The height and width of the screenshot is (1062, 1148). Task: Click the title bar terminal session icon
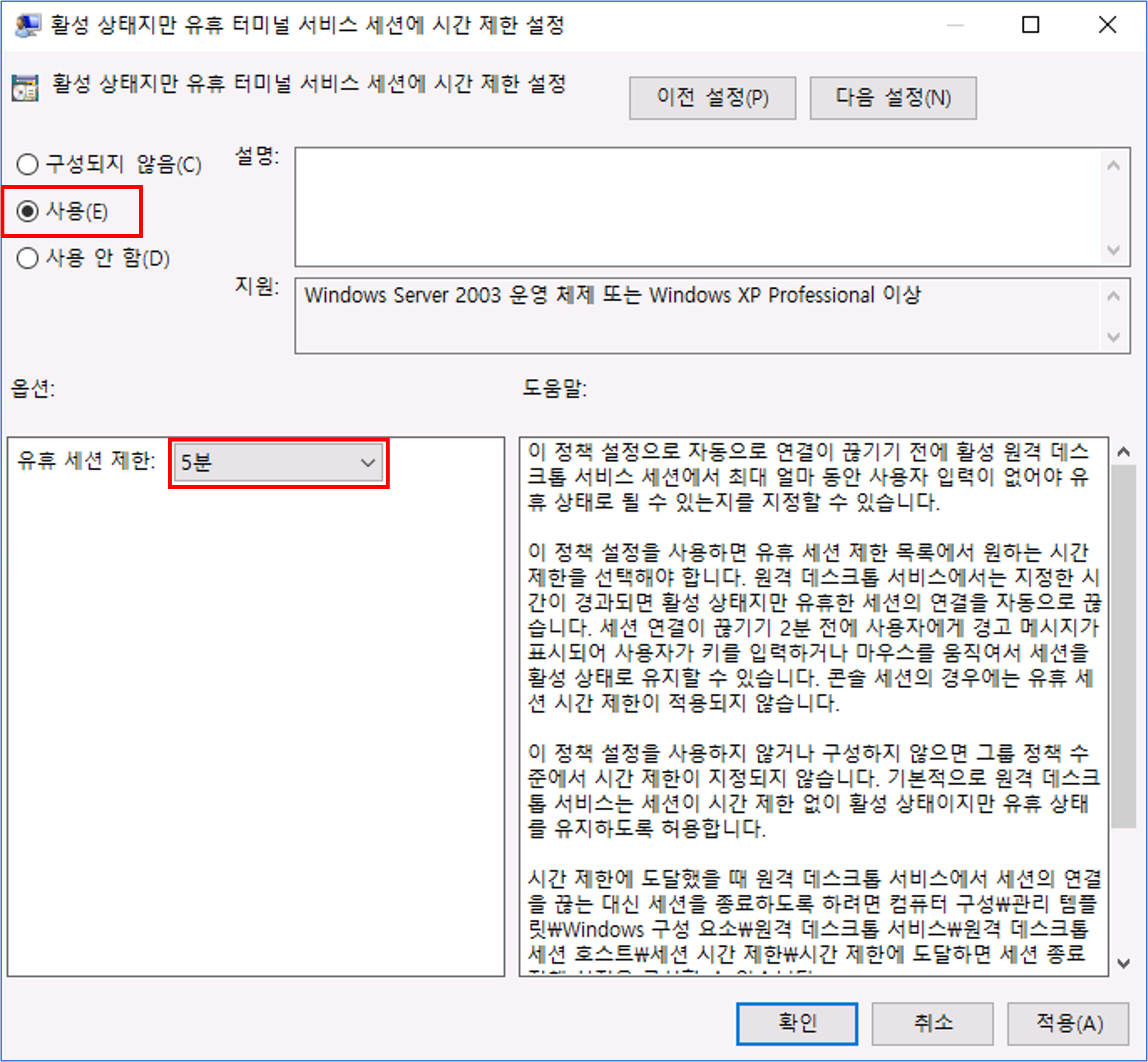click(28, 25)
